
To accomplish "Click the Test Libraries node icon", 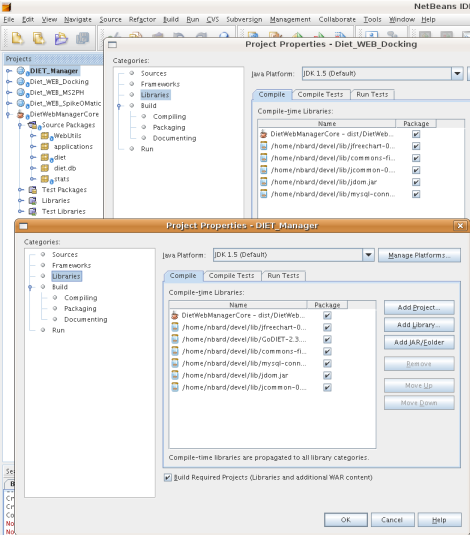I will [33, 212].
